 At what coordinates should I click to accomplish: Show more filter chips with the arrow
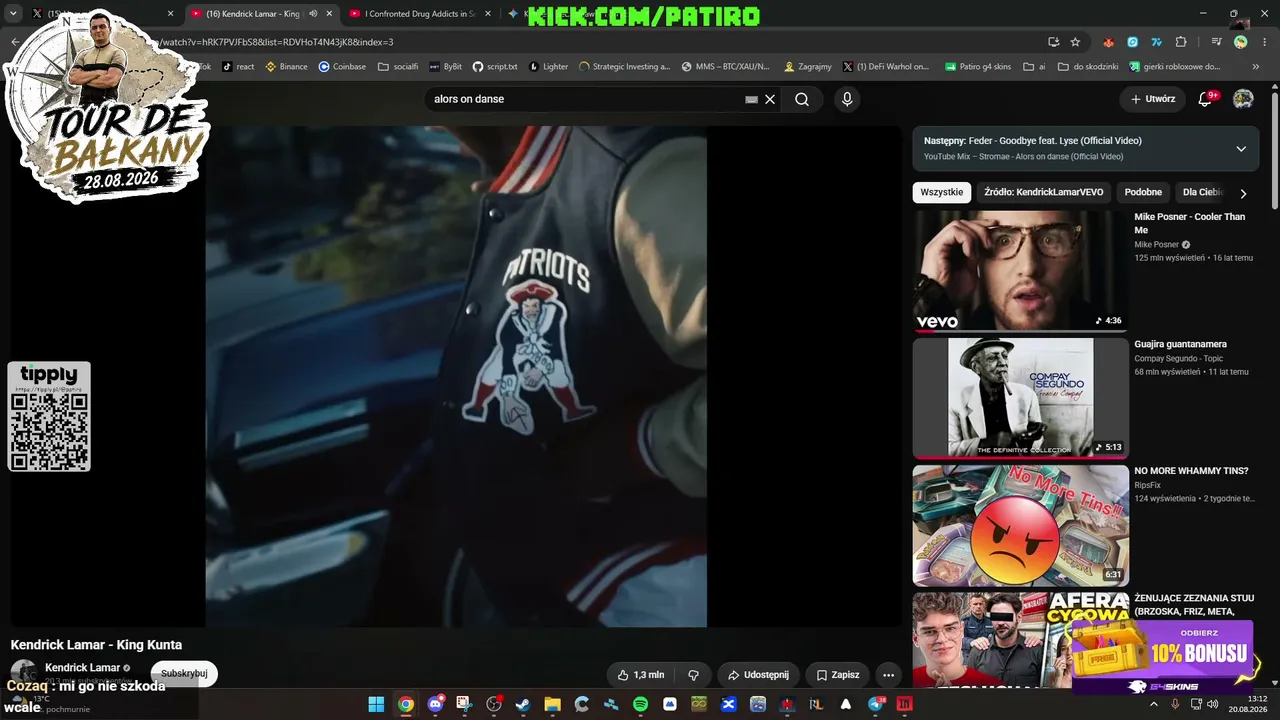point(1243,193)
